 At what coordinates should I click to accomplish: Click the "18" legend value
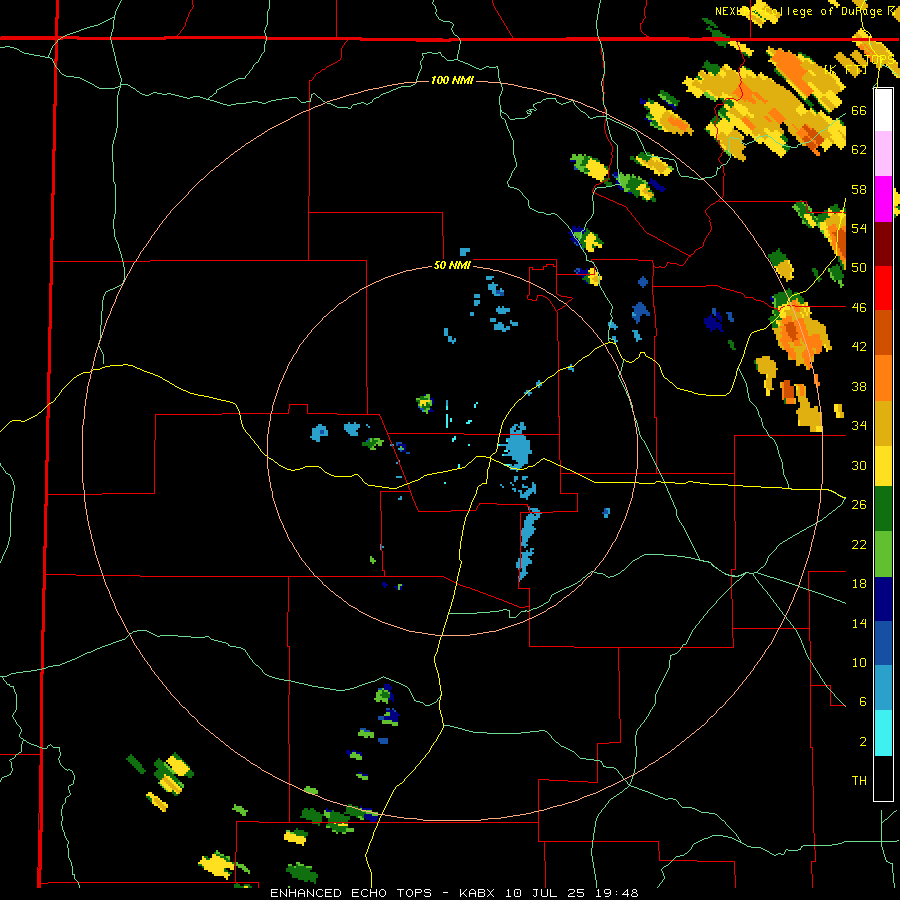(859, 584)
